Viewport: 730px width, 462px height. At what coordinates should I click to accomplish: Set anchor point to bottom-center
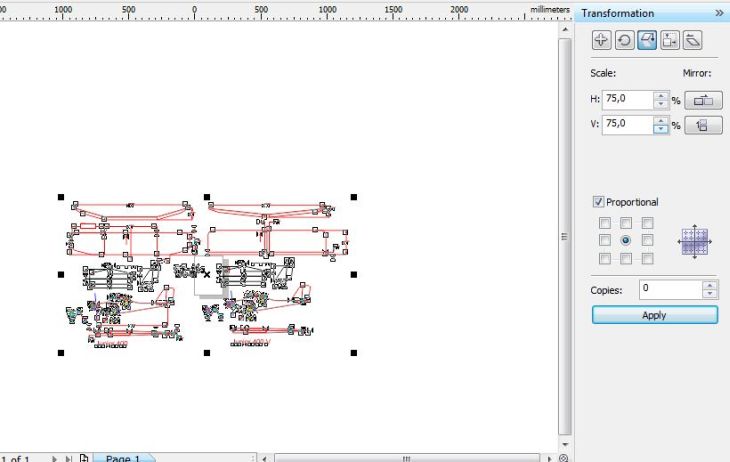(626, 258)
